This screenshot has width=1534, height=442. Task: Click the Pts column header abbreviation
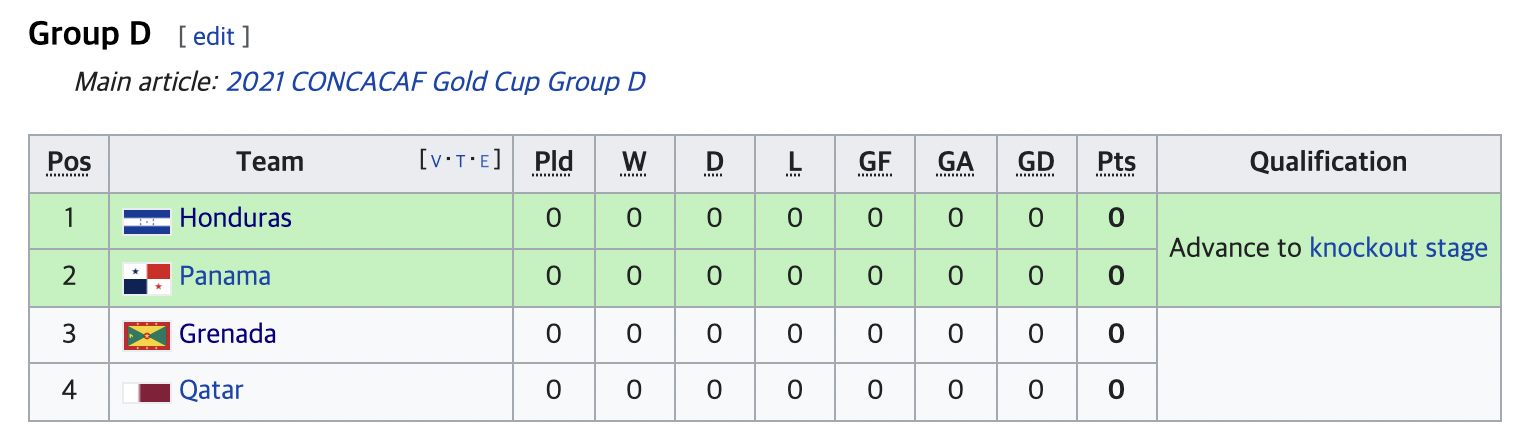click(x=1116, y=162)
